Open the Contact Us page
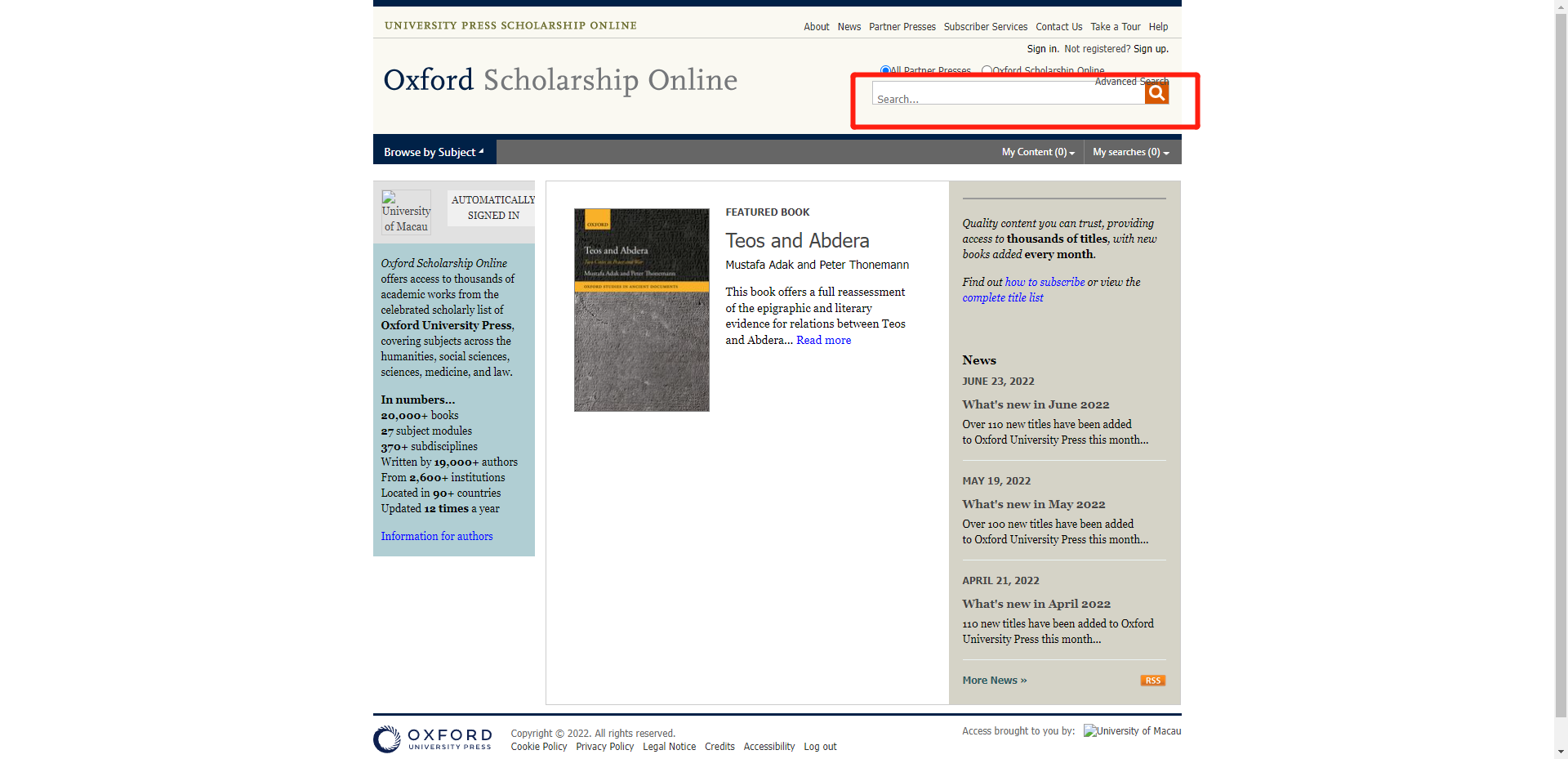This screenshot has width=1568, height=759. point(1059,27)
